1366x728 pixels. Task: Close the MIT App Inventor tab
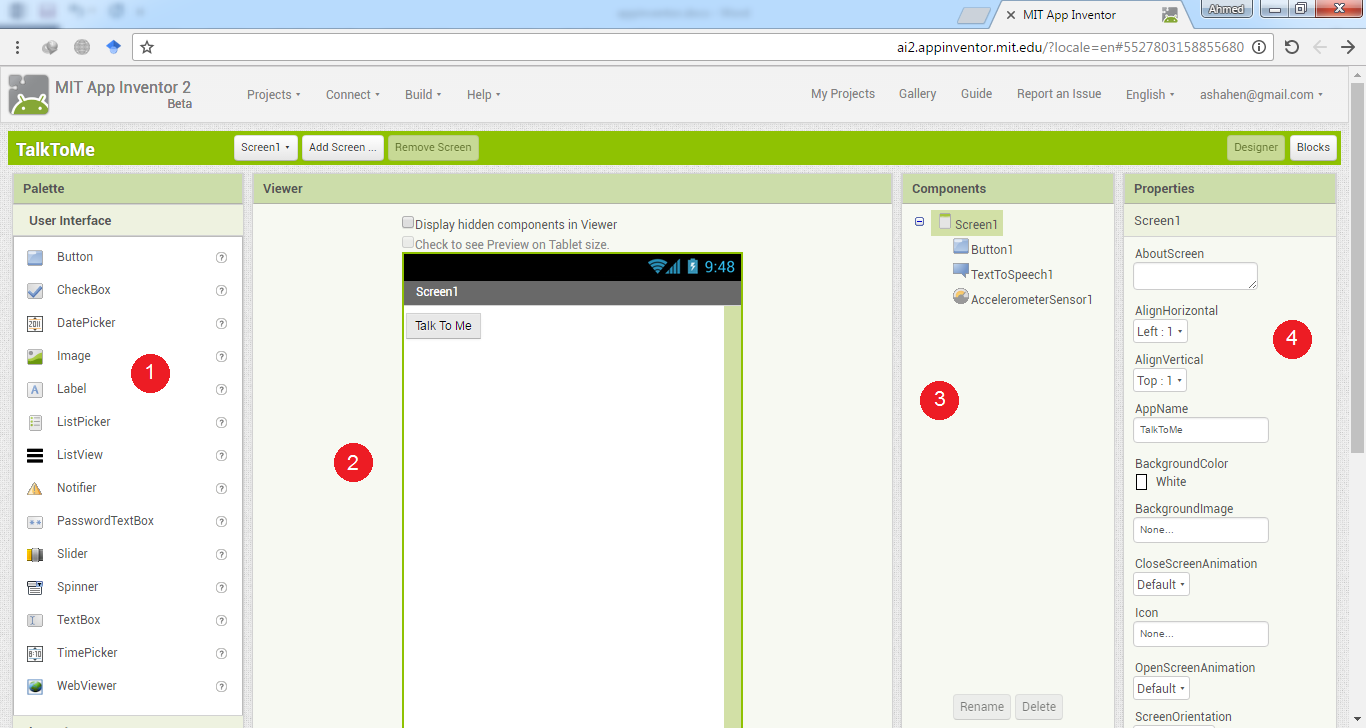1010,15
